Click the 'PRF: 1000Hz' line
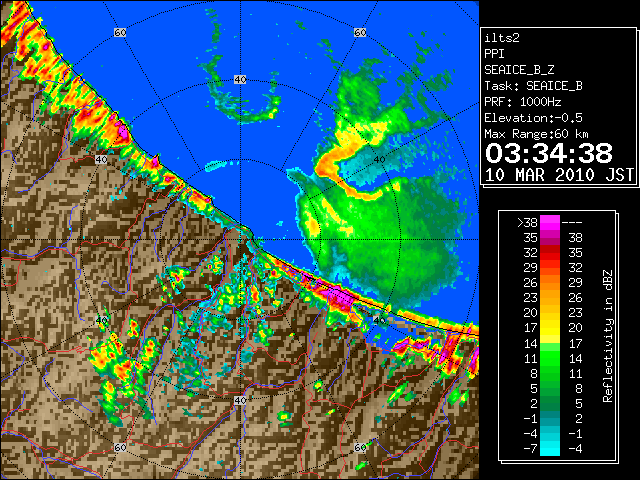Viewport: 640px width, 480px height. pos(523,102)
